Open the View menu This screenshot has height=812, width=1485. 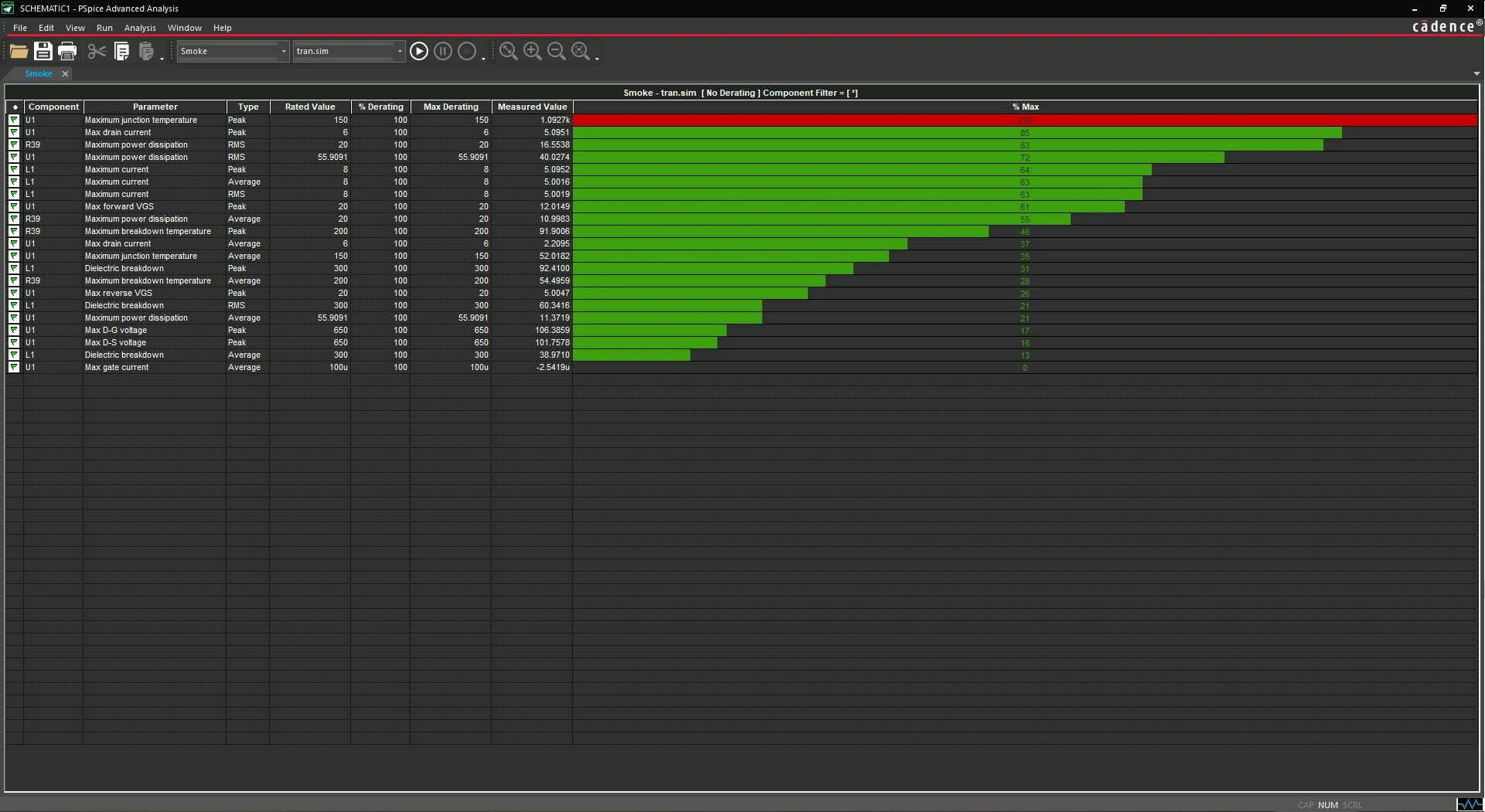pos(75,28)
